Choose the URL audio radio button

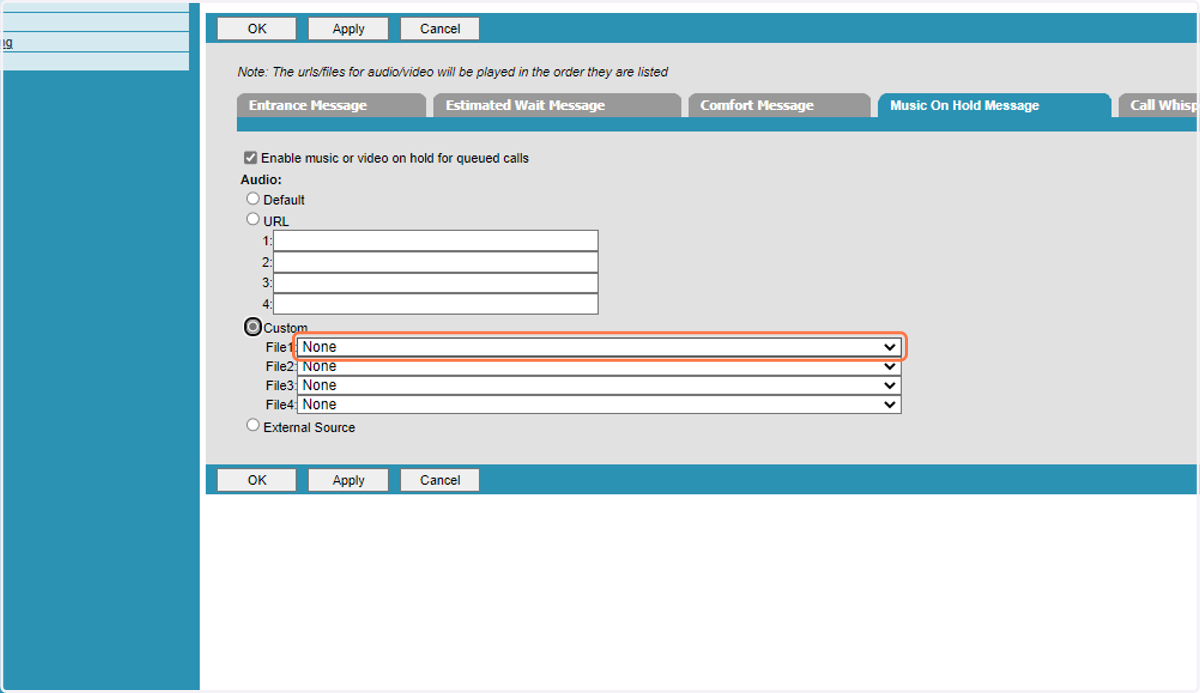[x=253, y=220]
